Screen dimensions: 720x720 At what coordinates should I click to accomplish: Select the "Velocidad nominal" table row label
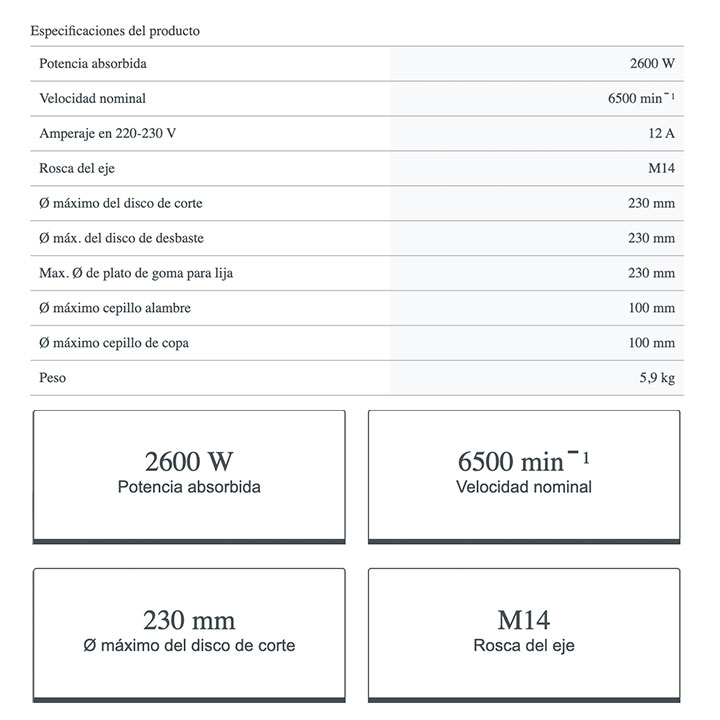tap(92, 99)
